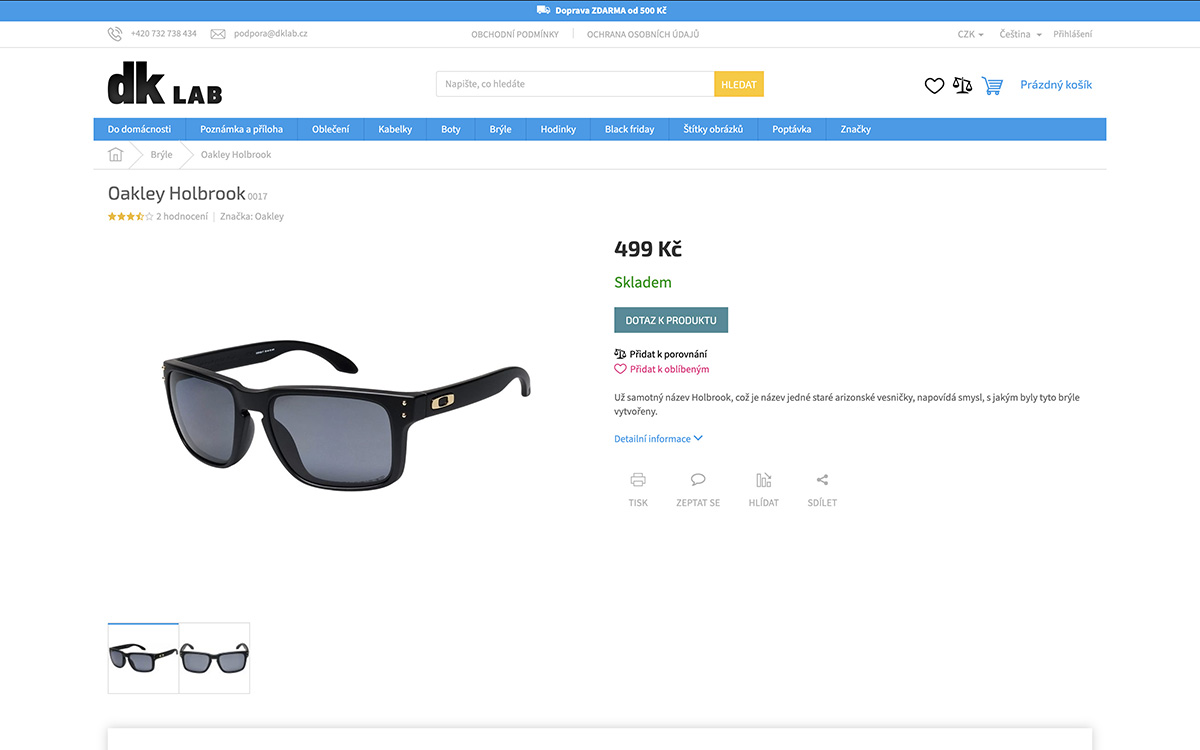
Task: Open the Oblečení category
Action: click(x=331, y=129)
